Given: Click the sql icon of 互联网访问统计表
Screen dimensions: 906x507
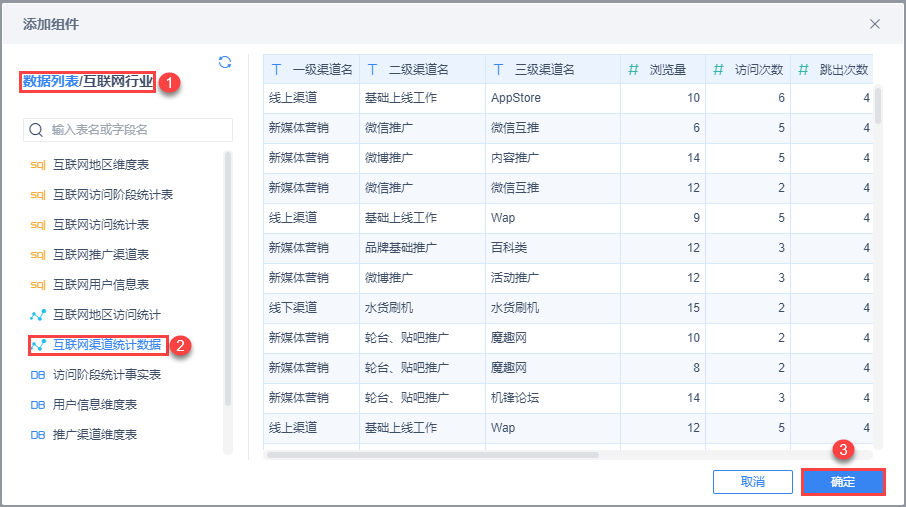Looking at the screenshot, I should [38, 225].
